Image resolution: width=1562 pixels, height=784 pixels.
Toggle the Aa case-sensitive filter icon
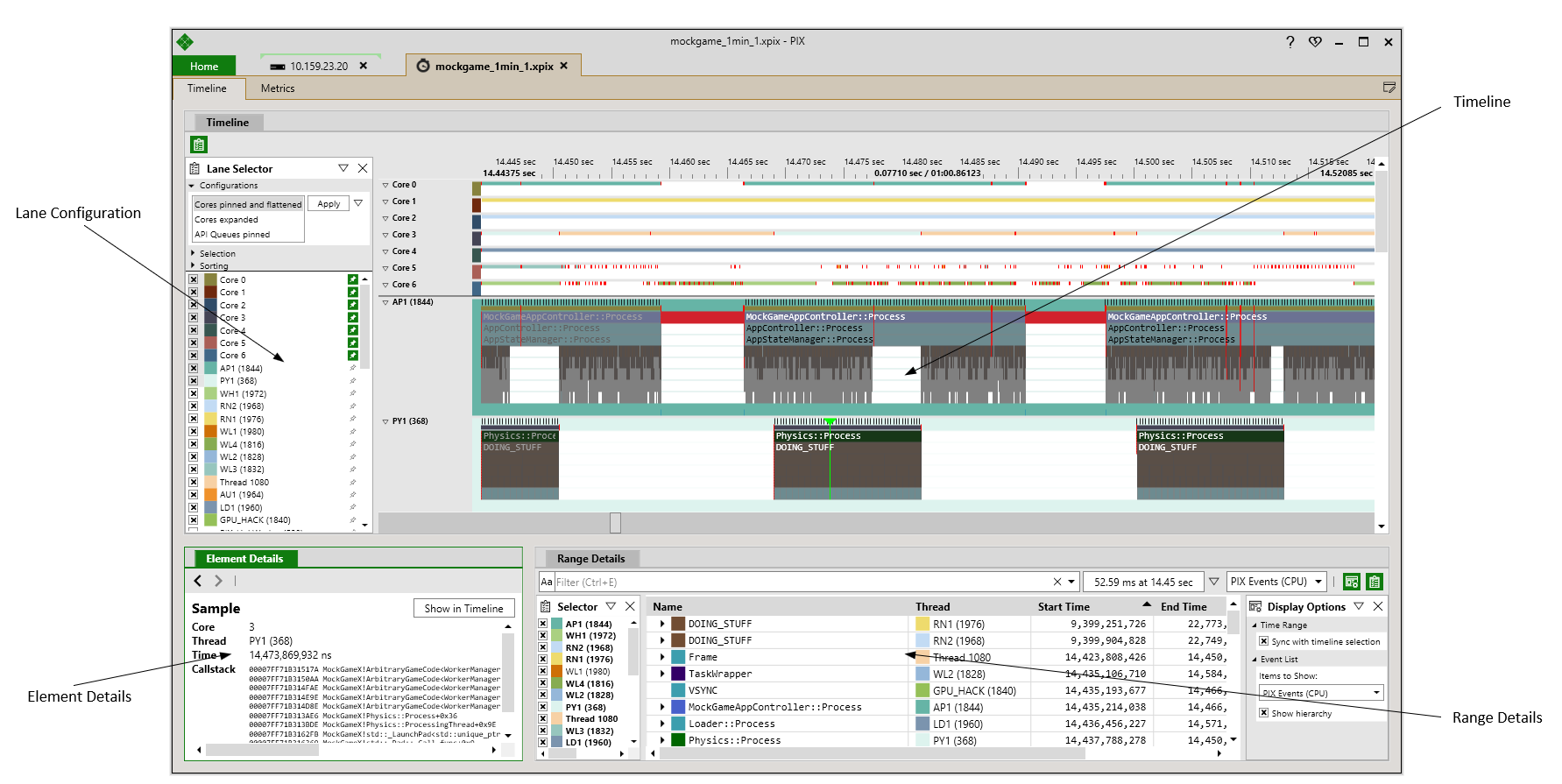(x=547, y=582)
